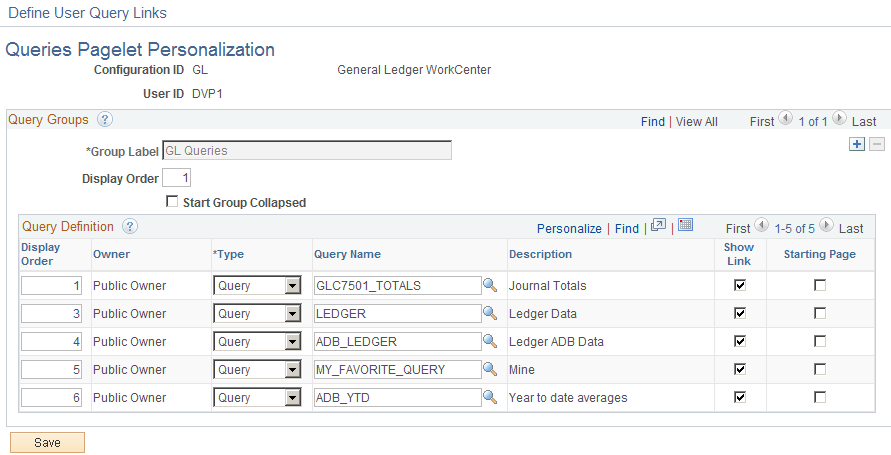Click Display Order field with value 5
The image size is (891, 455).
click(x=52, y=369)
